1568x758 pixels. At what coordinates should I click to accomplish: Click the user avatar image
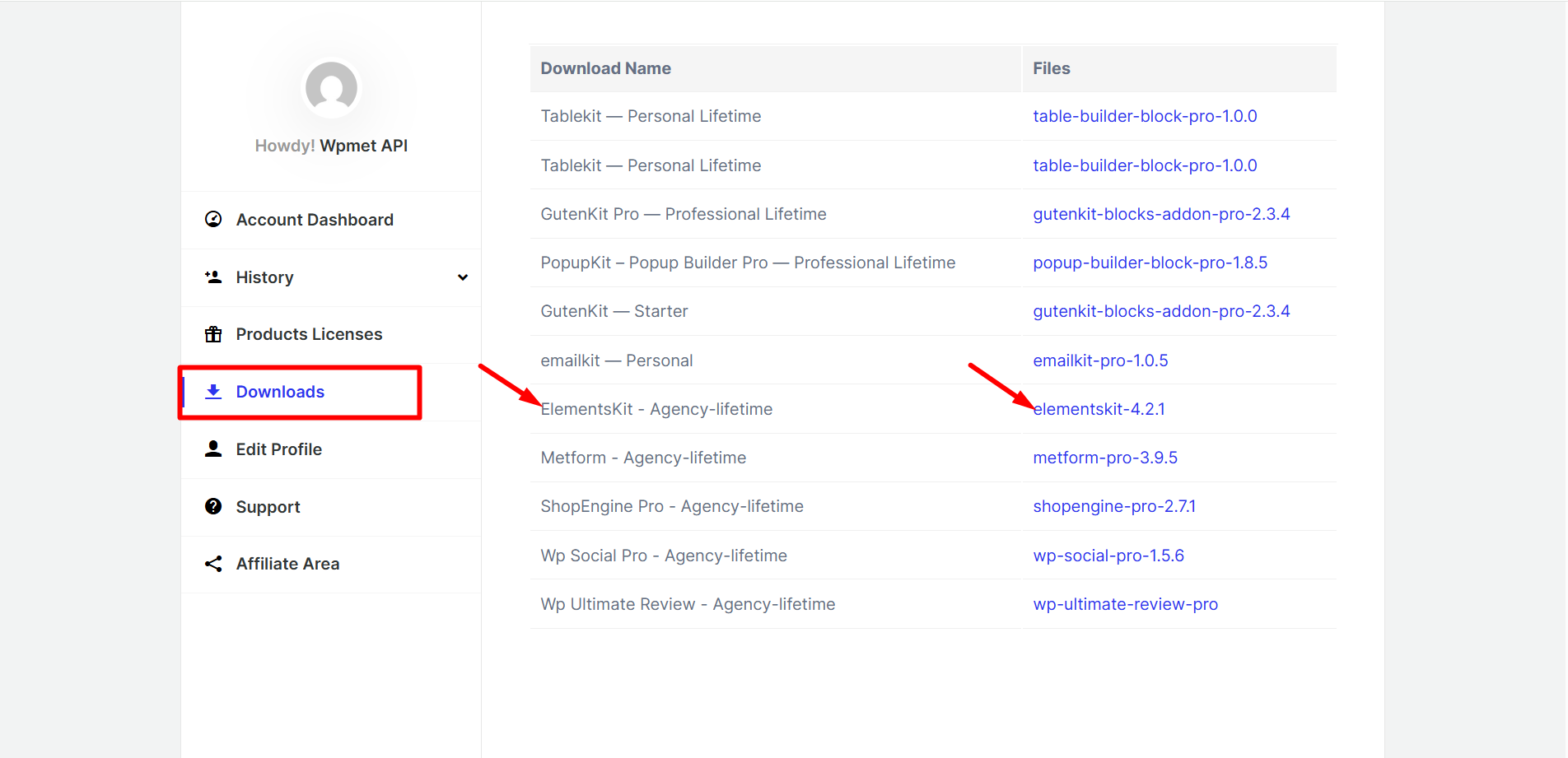[331, 87]
